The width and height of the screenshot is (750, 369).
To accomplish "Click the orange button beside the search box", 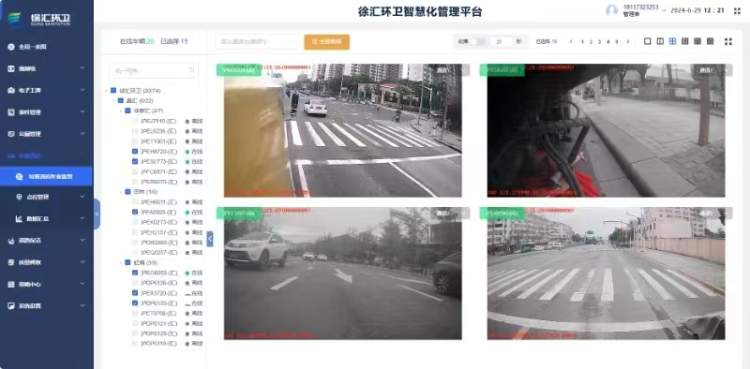I will pyautogui.click(x=327, y=42).
